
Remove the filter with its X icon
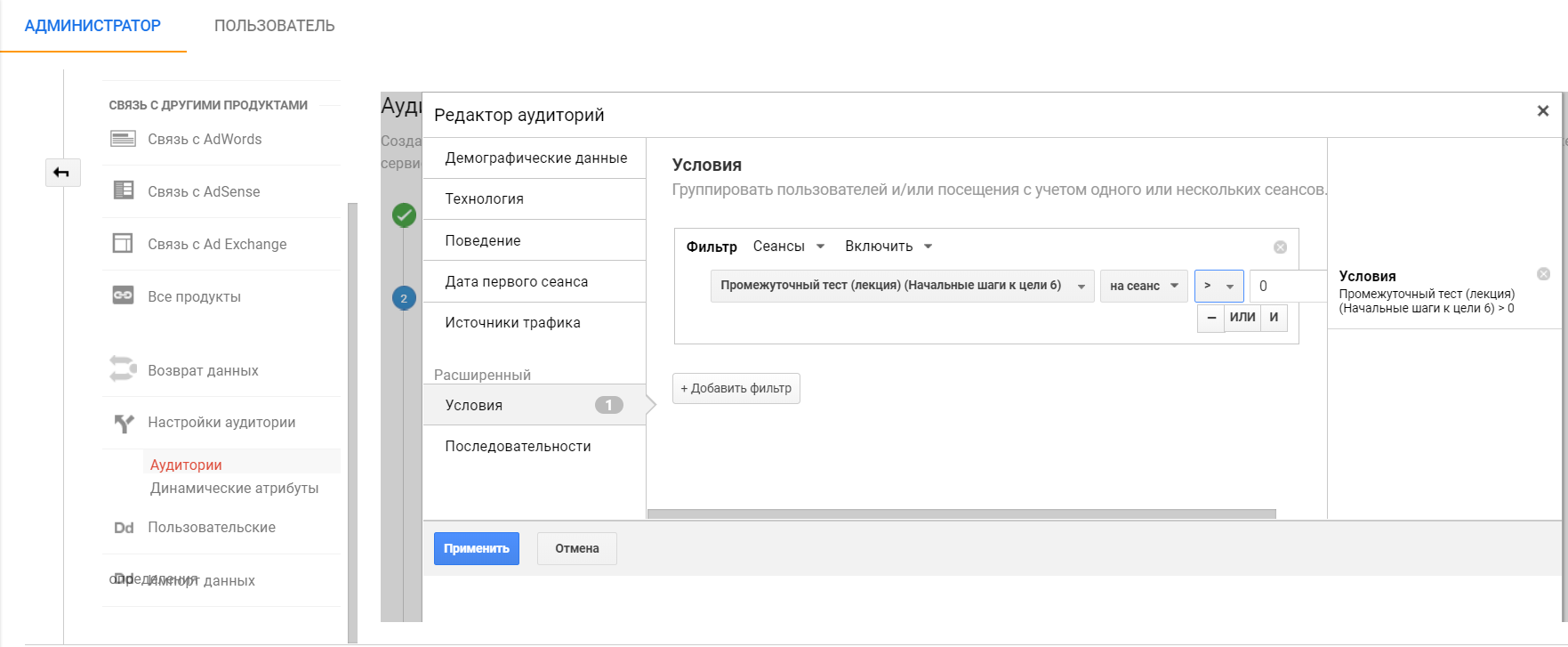[x=1280, y=247]
